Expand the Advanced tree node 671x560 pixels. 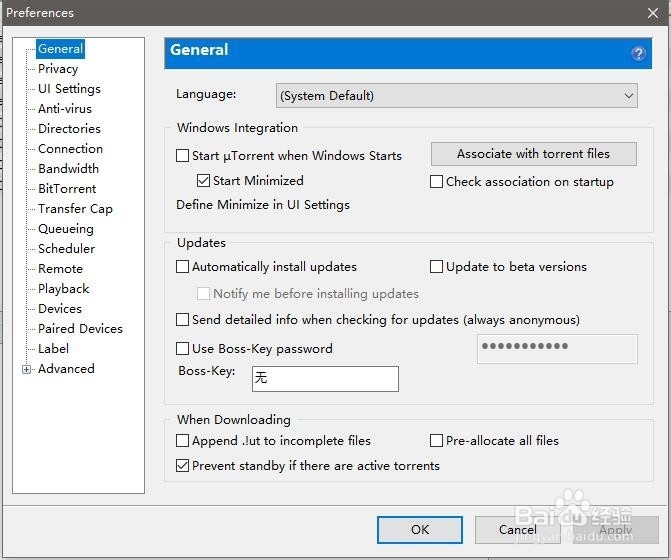click(27, 369)
